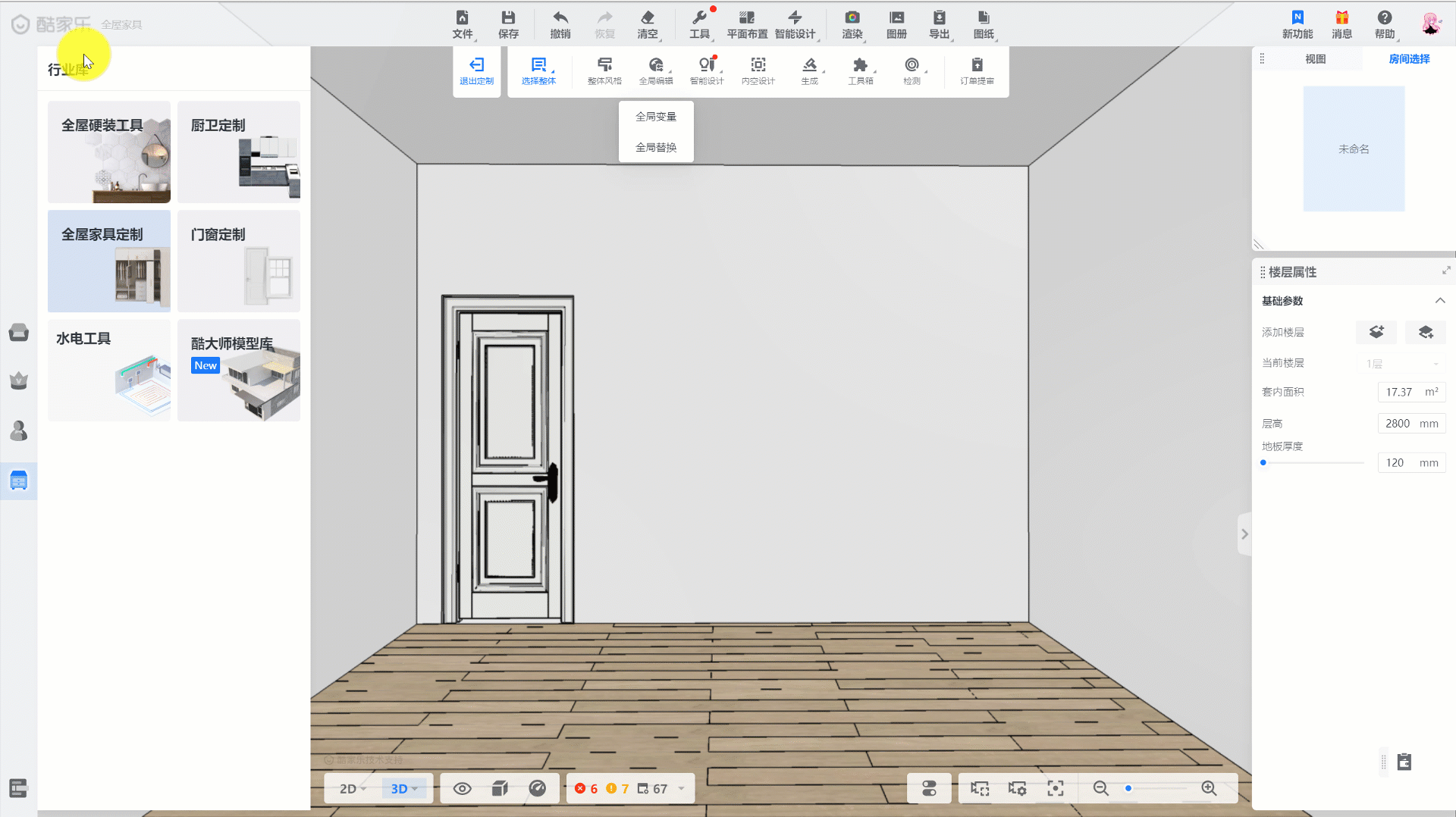Collapse the 基础参数 section chevron
Screen dimensions: 1456x817
(1439, 301)
